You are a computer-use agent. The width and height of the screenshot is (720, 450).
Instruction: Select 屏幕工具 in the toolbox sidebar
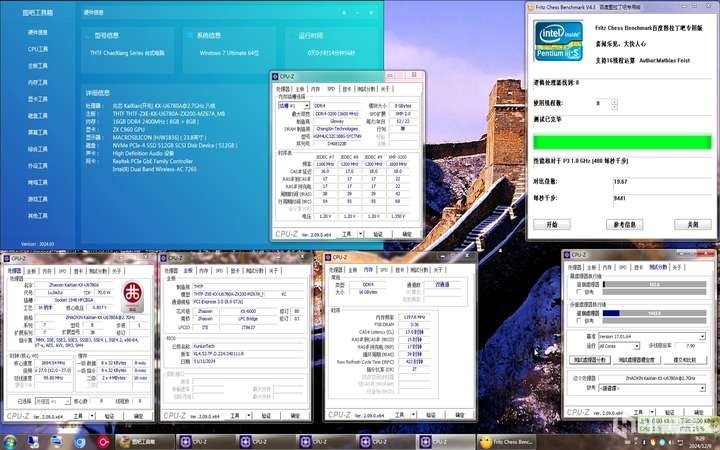click(38, 132)
